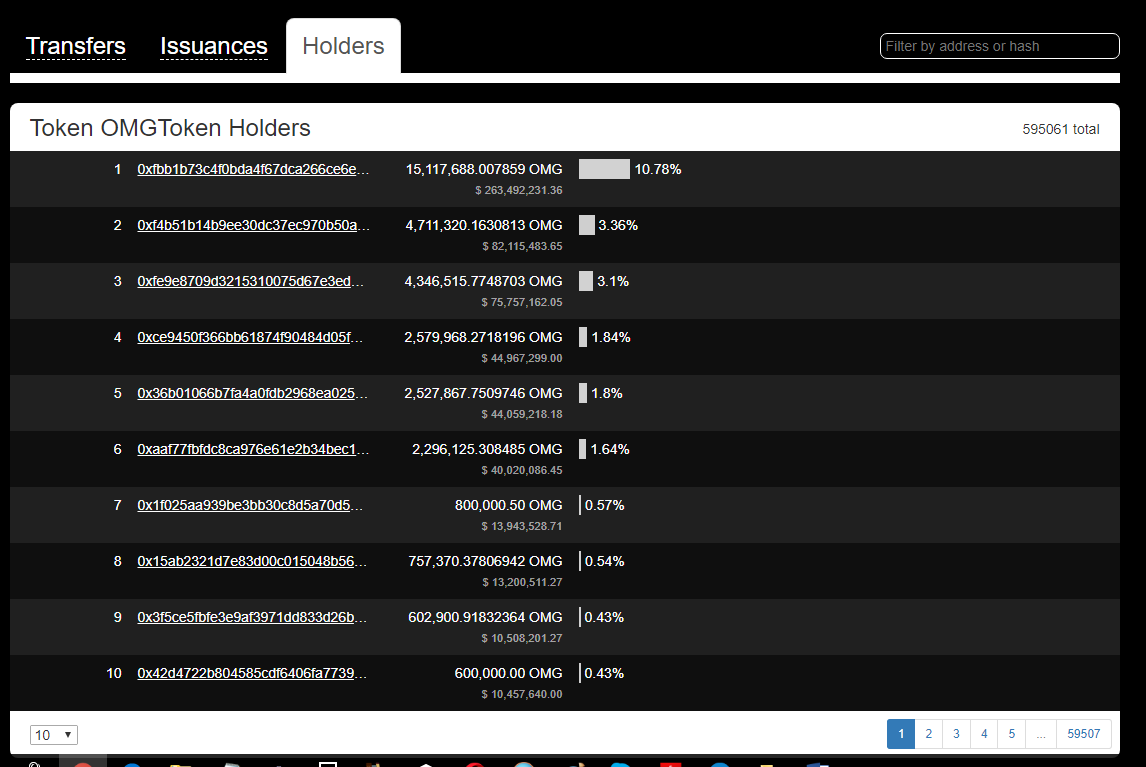Click the USD value $ 13,200,511.27

click(523, 582)
